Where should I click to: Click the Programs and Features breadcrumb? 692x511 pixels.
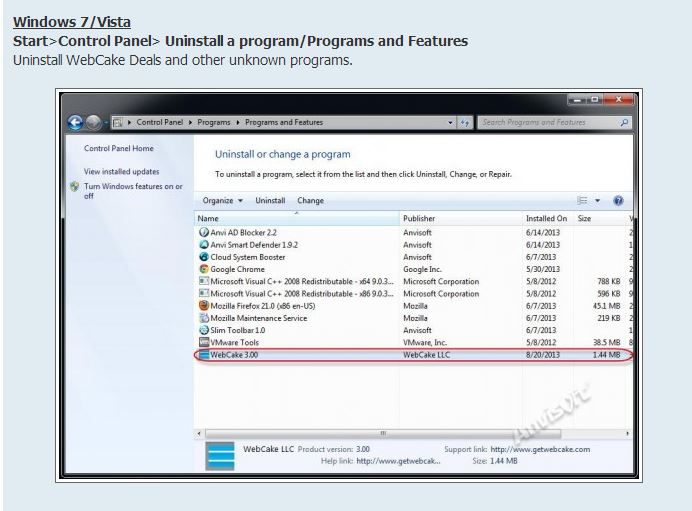[284, 122]
